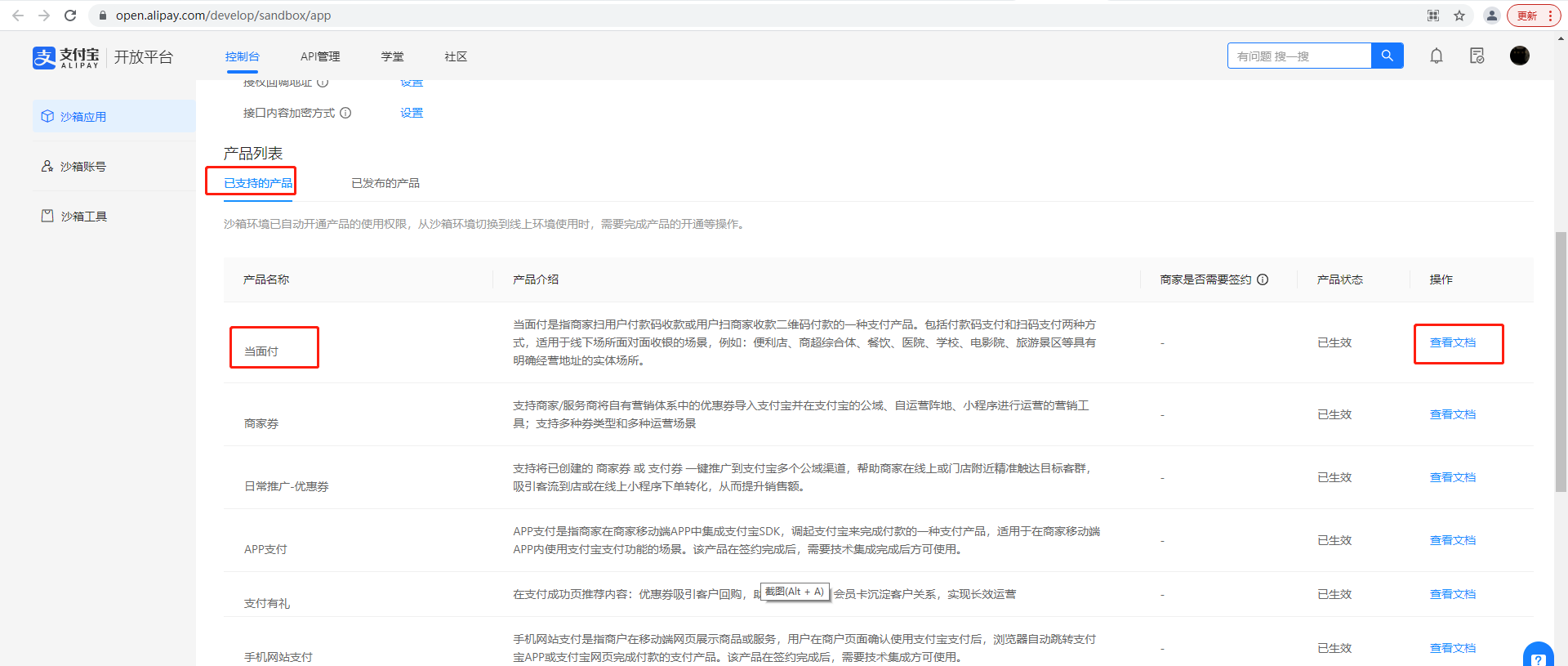Open API管理 menu

pyautogui.click(x=320, y=56)
